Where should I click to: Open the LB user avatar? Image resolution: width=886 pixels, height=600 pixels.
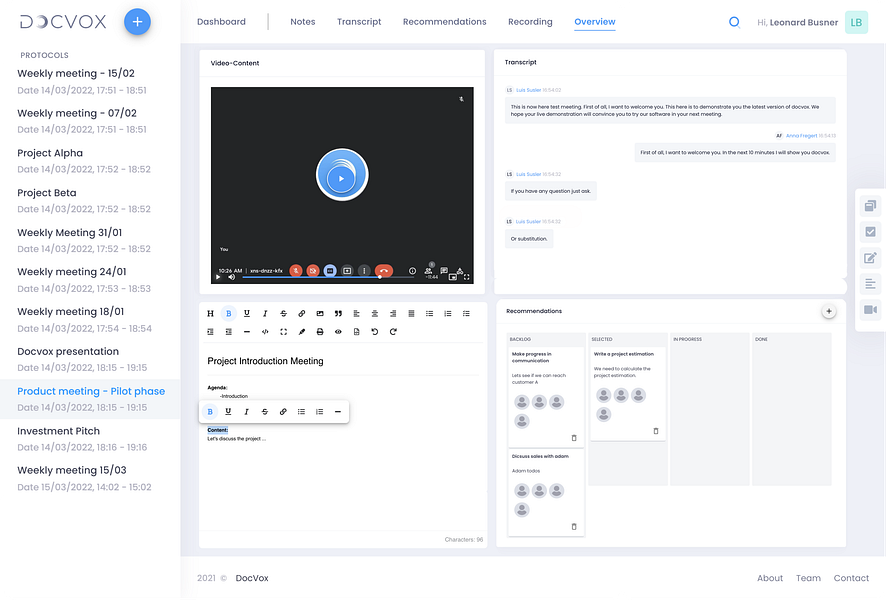click(x=856, y=23)
